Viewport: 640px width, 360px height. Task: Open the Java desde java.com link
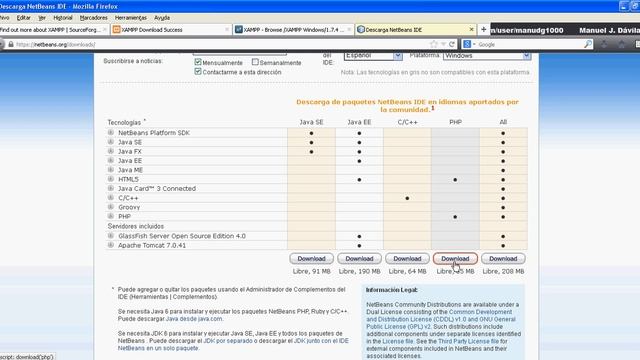(194, 319)
